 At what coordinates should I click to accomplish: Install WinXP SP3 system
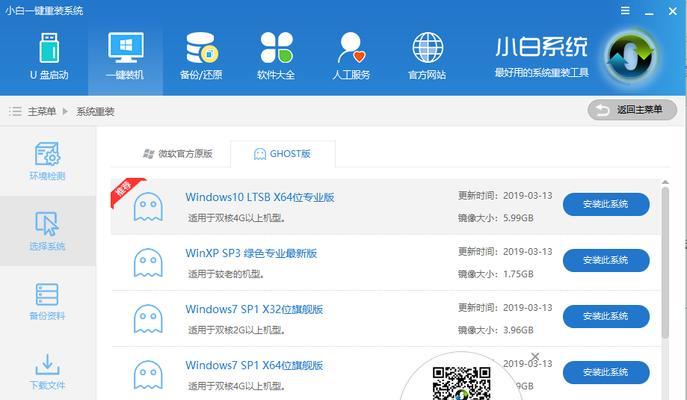coord(606,260)
